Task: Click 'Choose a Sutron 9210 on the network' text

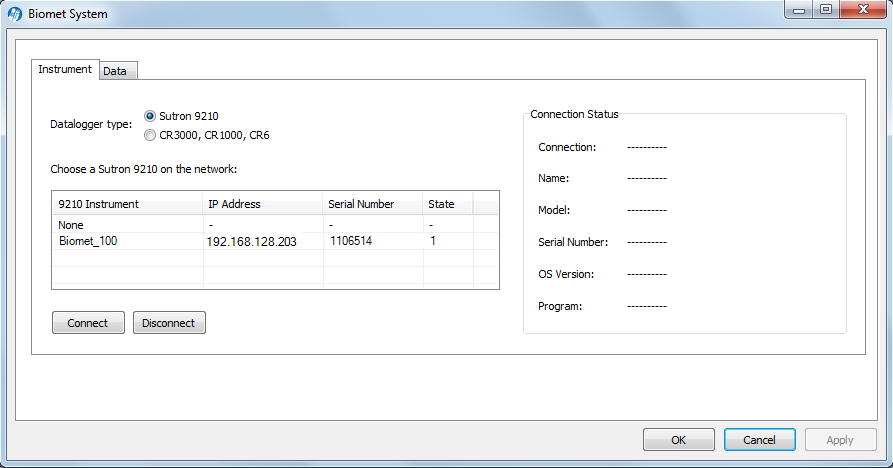Action: [x=144, y=169]
